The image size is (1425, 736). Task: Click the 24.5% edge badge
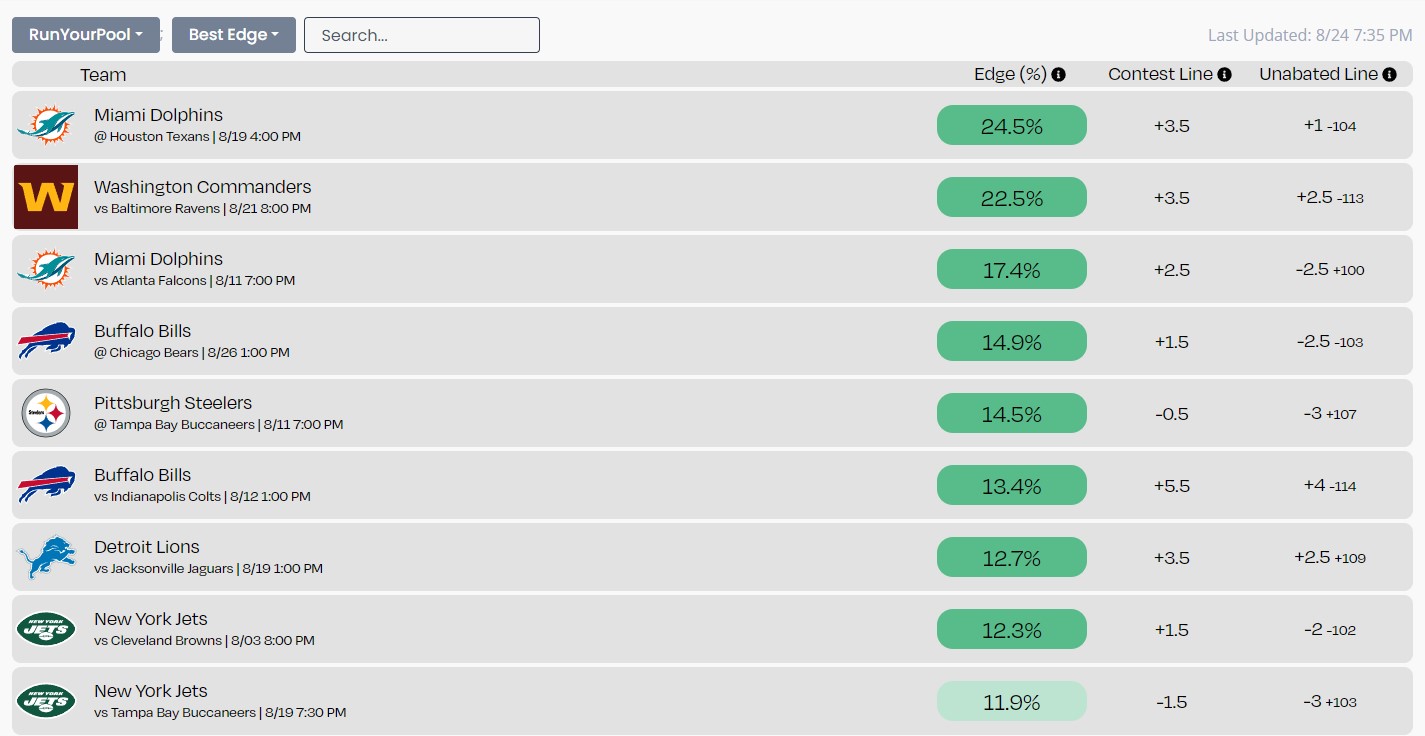pos(1012,125)
